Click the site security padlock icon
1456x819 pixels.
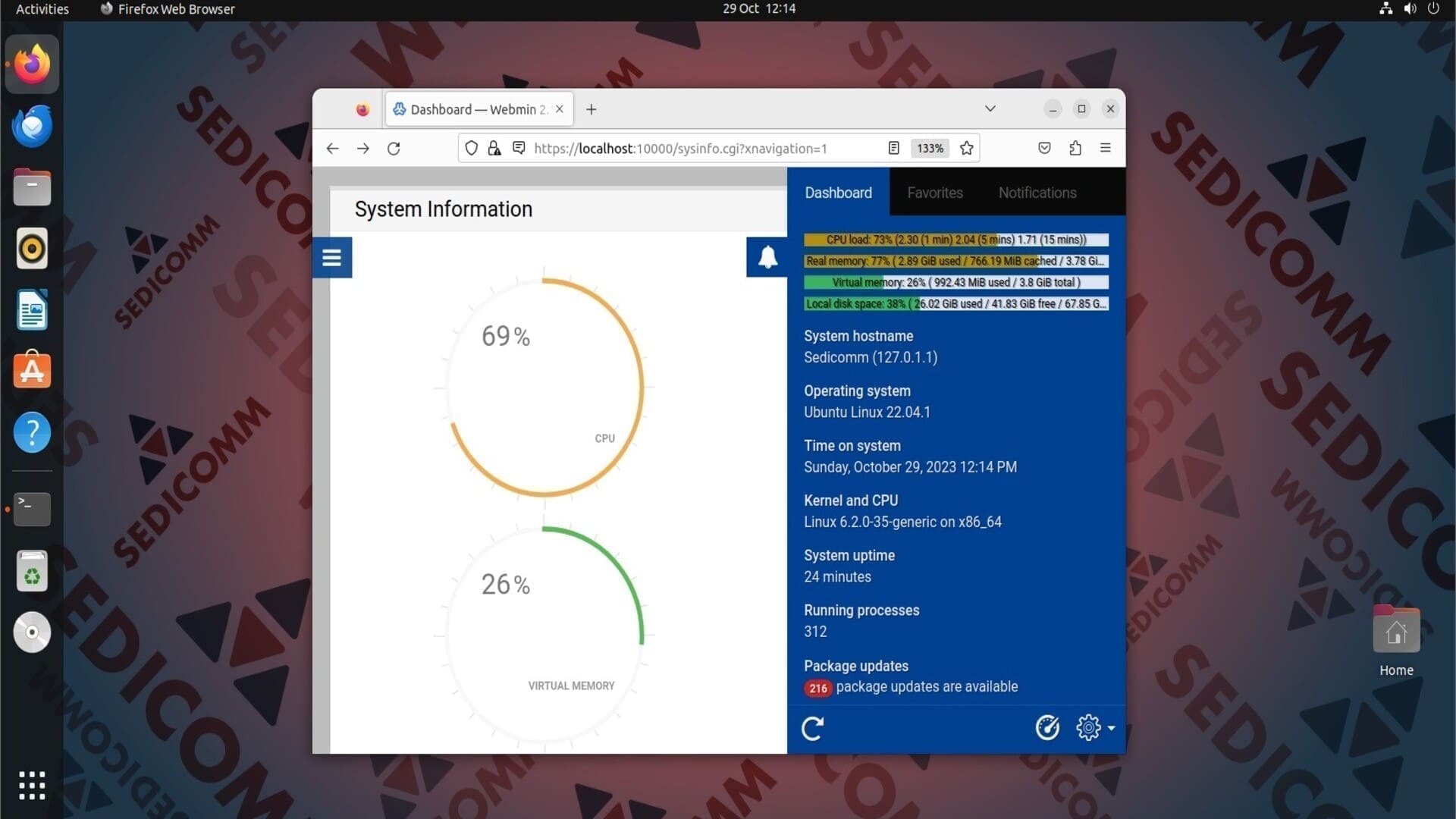tap(494, 149)
